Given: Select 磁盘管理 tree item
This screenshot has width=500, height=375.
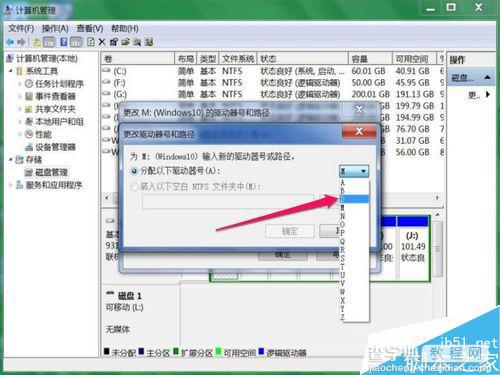Looking at the screenshot, I should click(51, 172).
